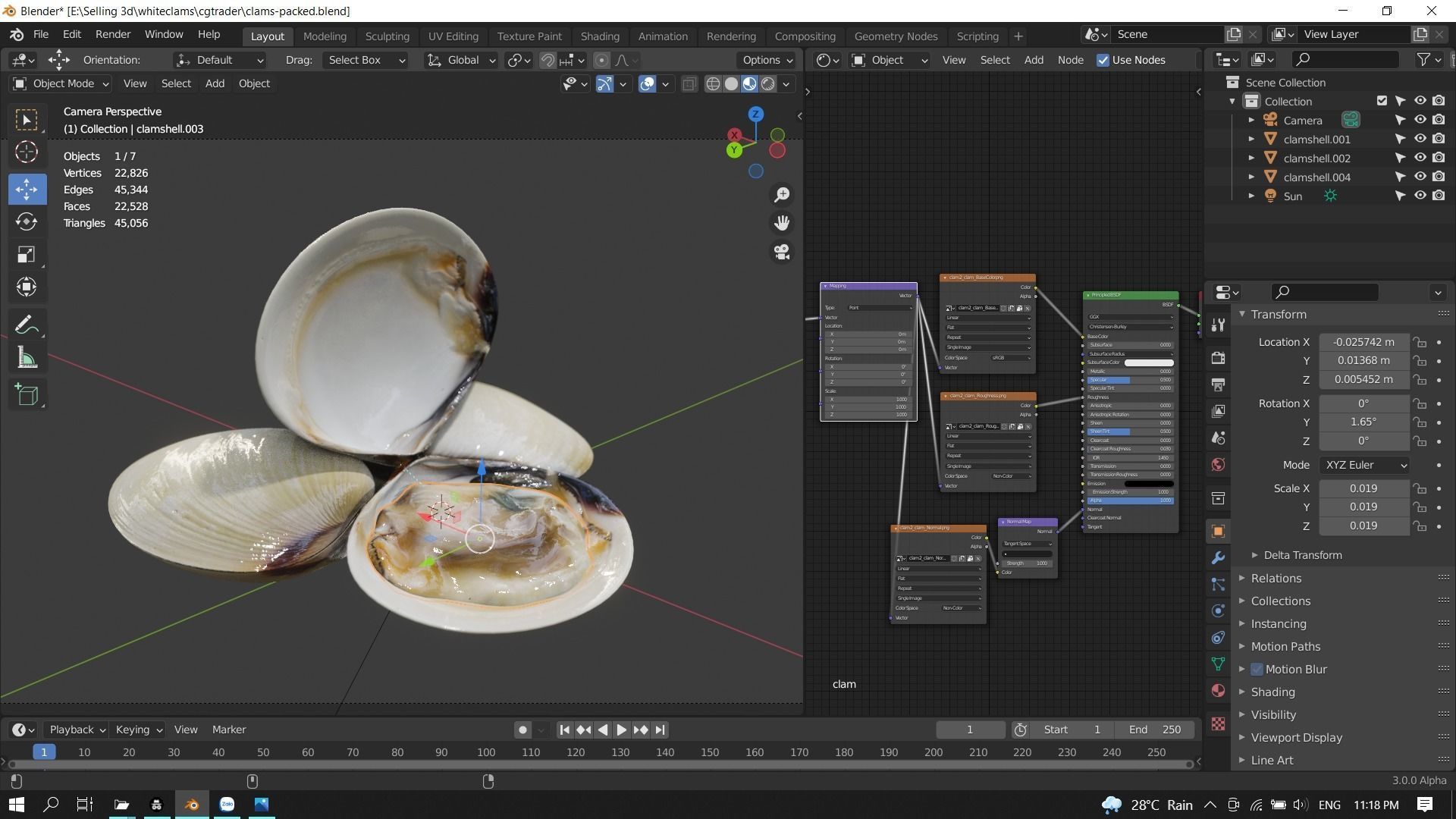The width and height of the screenshot is (1456, 819).
Task: Open the World properties tab
Action: (x=1219, y=464)
